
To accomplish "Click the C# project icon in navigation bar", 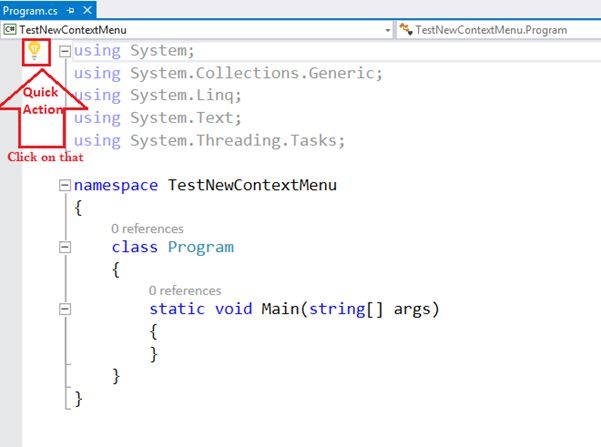I will (10, 30).
